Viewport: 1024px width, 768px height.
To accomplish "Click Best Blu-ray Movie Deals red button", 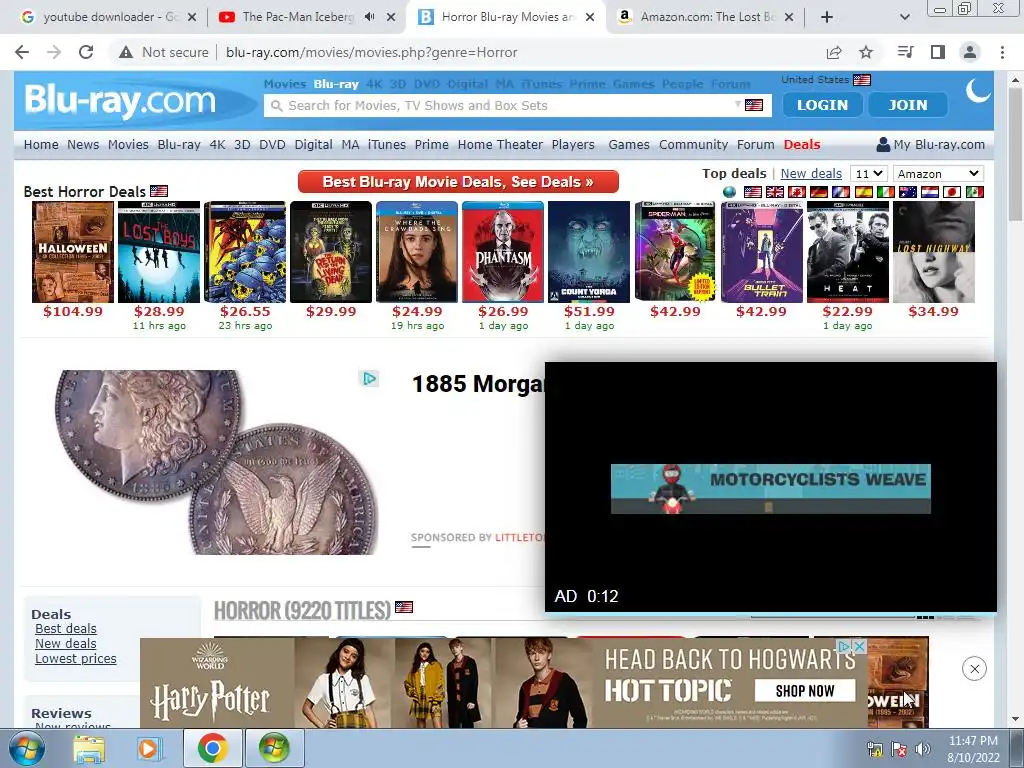I will [x=458, y=182].
